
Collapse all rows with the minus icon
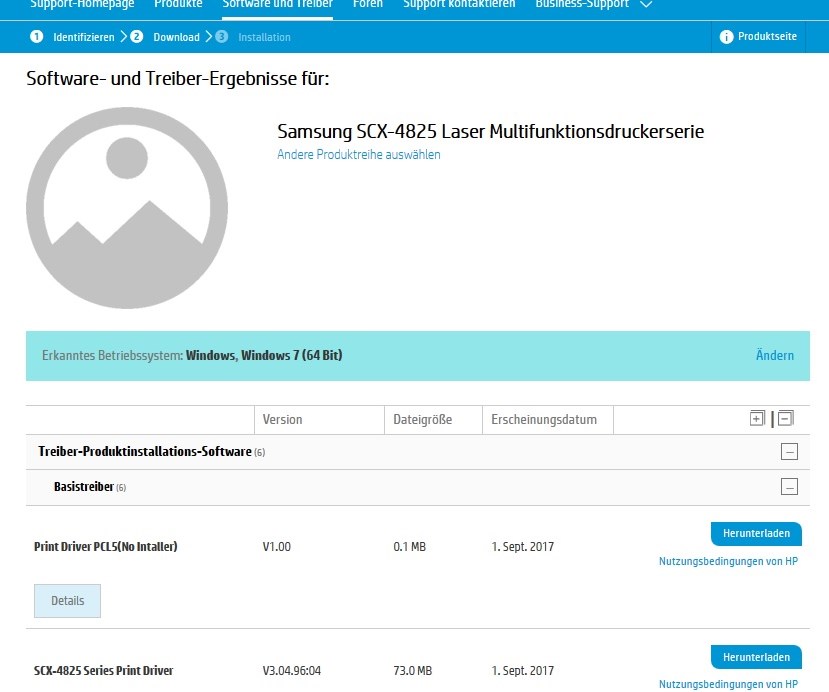click(786, 419)
